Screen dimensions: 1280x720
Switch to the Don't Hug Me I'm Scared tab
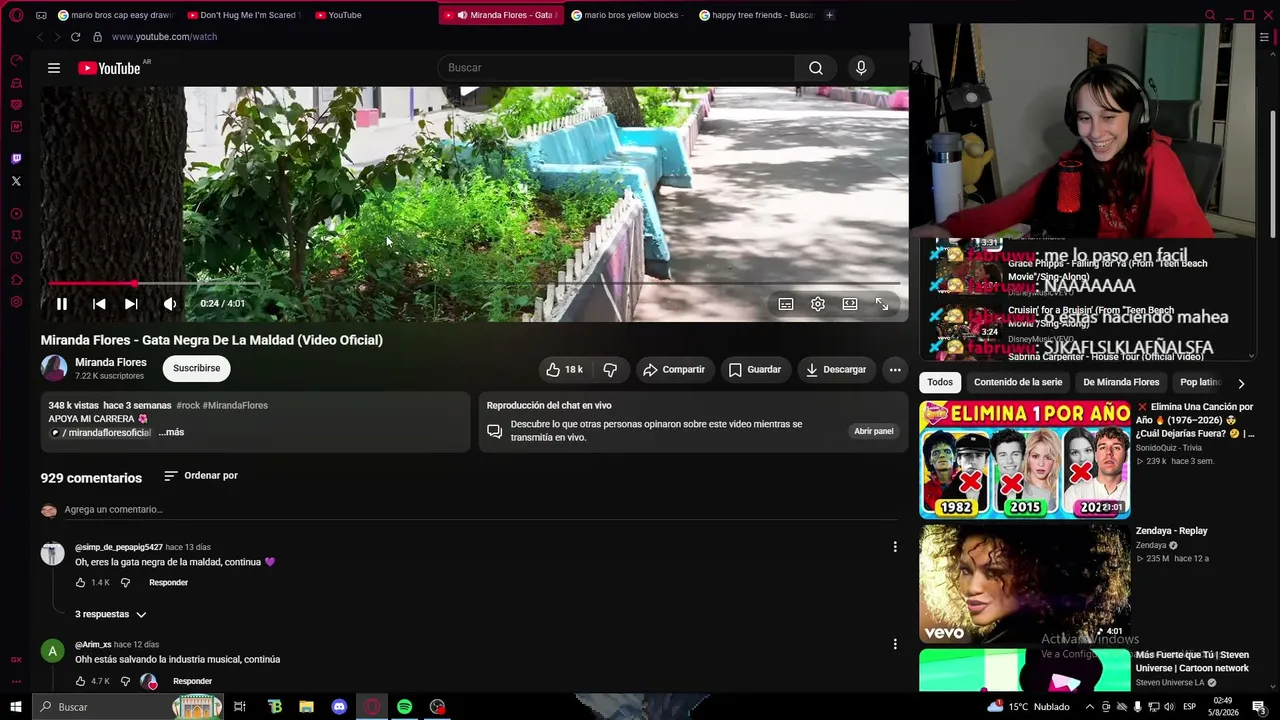pyautogui.click(x=243, y=15)
